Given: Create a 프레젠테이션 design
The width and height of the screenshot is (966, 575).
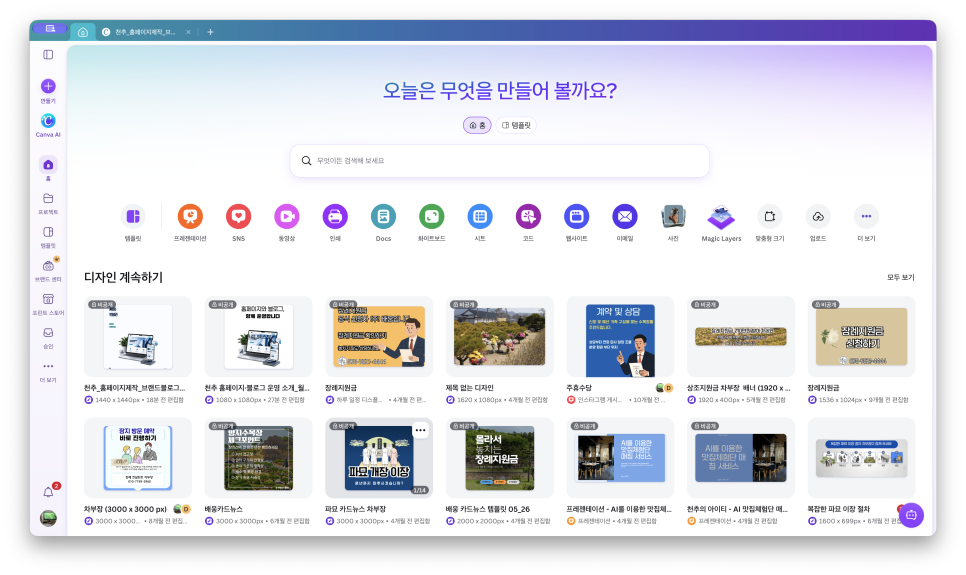Looking at the screenshot, I should (190, 216).
